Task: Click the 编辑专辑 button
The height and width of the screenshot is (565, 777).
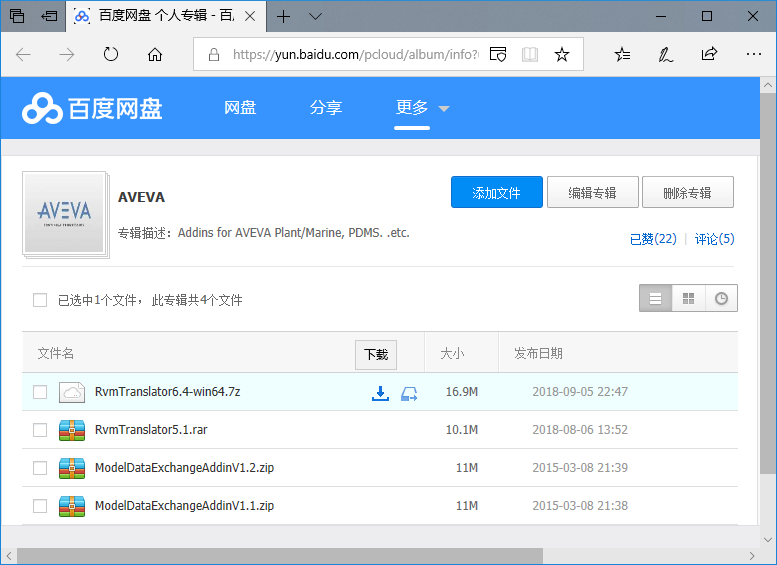Action: [593, 192]
